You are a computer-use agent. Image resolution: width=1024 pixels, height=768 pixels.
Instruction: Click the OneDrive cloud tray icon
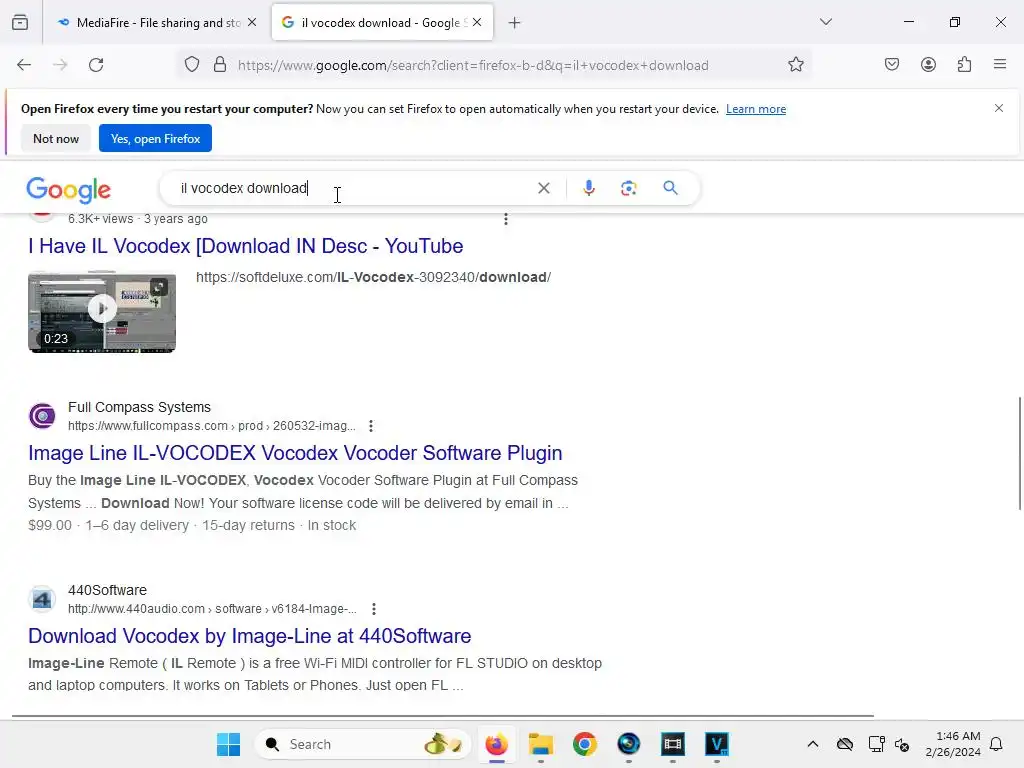tap(844, 744)
